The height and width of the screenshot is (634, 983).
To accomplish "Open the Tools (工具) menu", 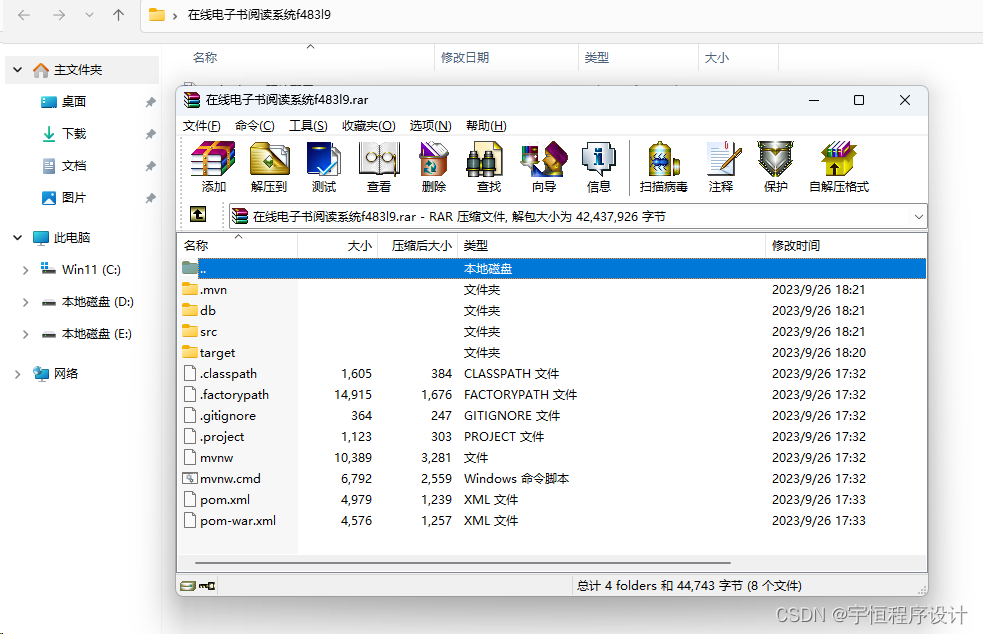I will click(x=308, y=125).
